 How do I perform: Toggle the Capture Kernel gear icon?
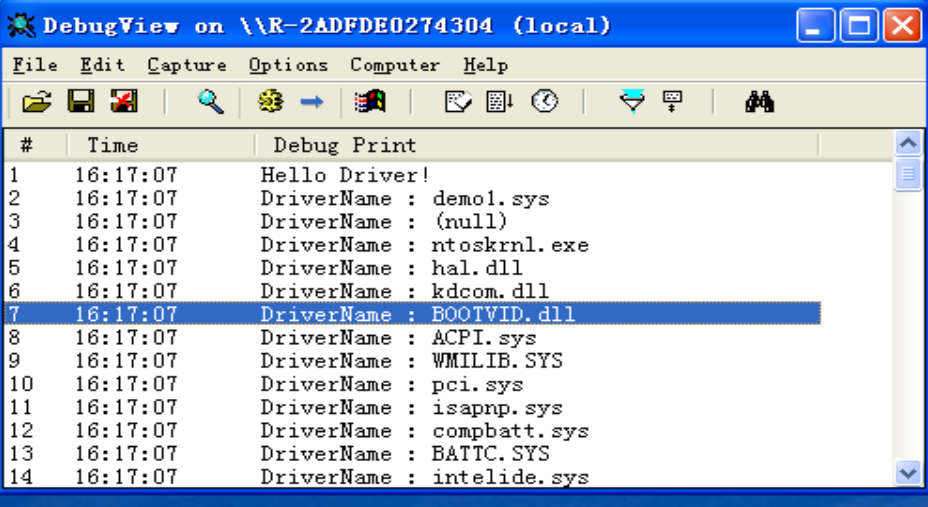(270, 102)
